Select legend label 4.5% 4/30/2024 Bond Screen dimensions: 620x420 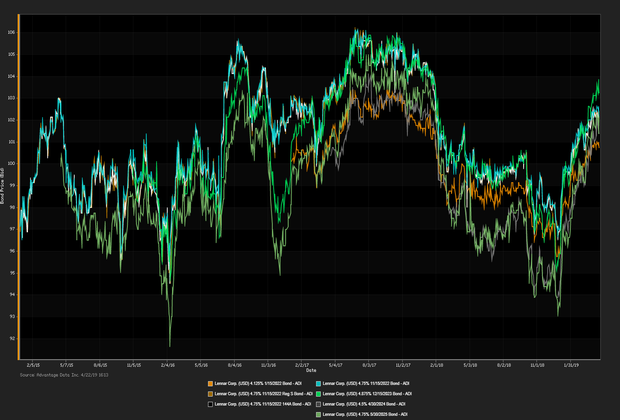click(x=364, y=404)
